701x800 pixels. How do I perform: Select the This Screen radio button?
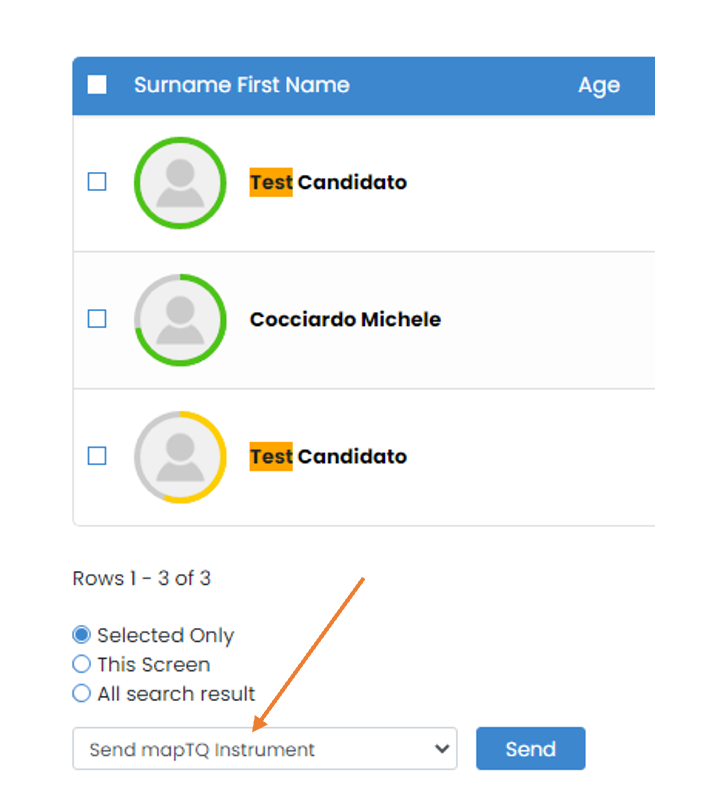click(82, 664)
